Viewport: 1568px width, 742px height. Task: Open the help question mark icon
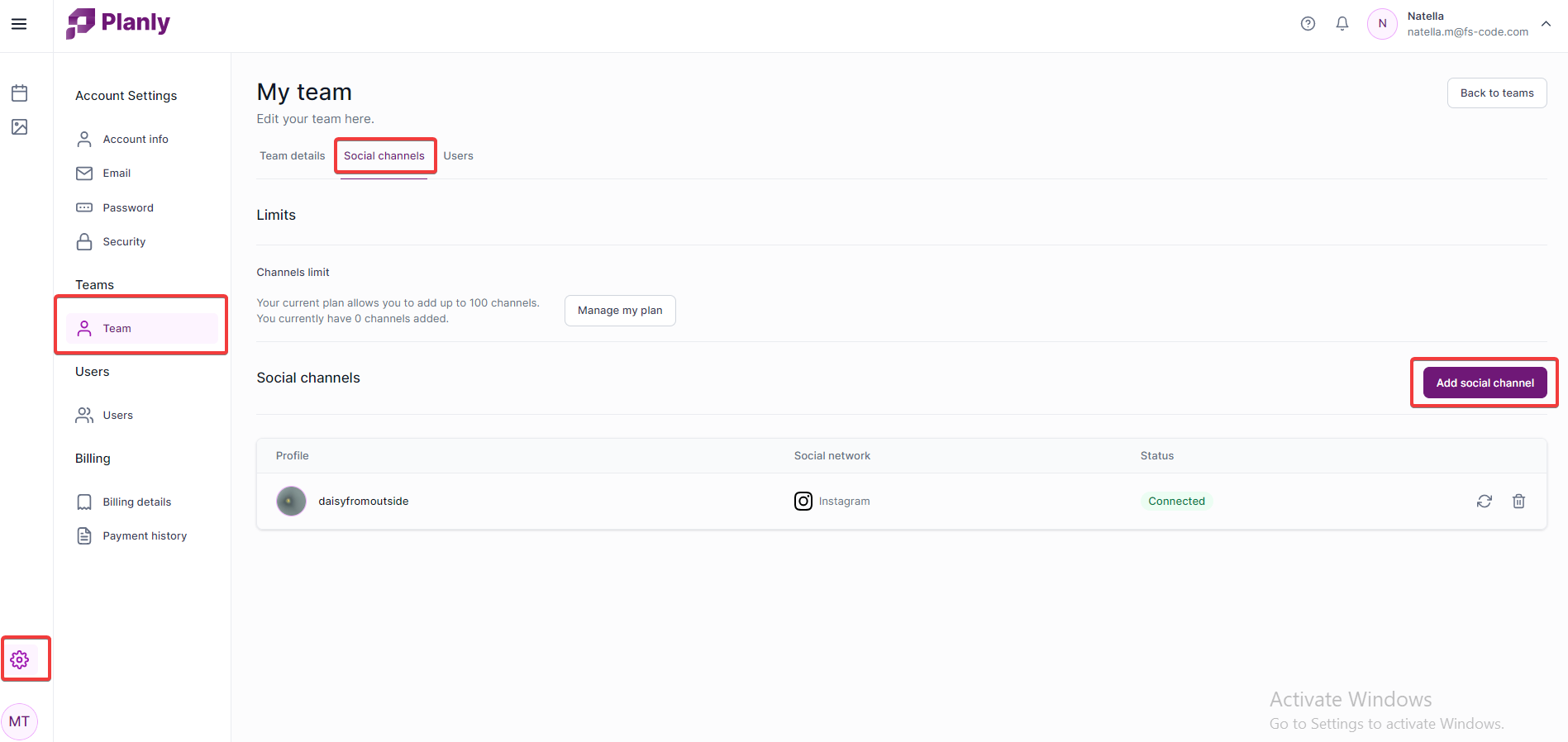coord(1308,24)
